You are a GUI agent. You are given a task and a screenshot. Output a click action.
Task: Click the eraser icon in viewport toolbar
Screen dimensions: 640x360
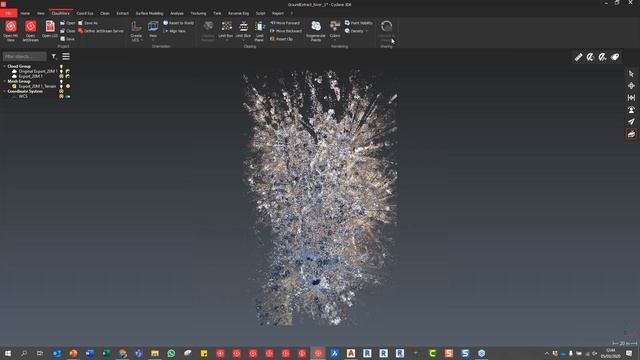pyautogui.click(x=615, y=57)
